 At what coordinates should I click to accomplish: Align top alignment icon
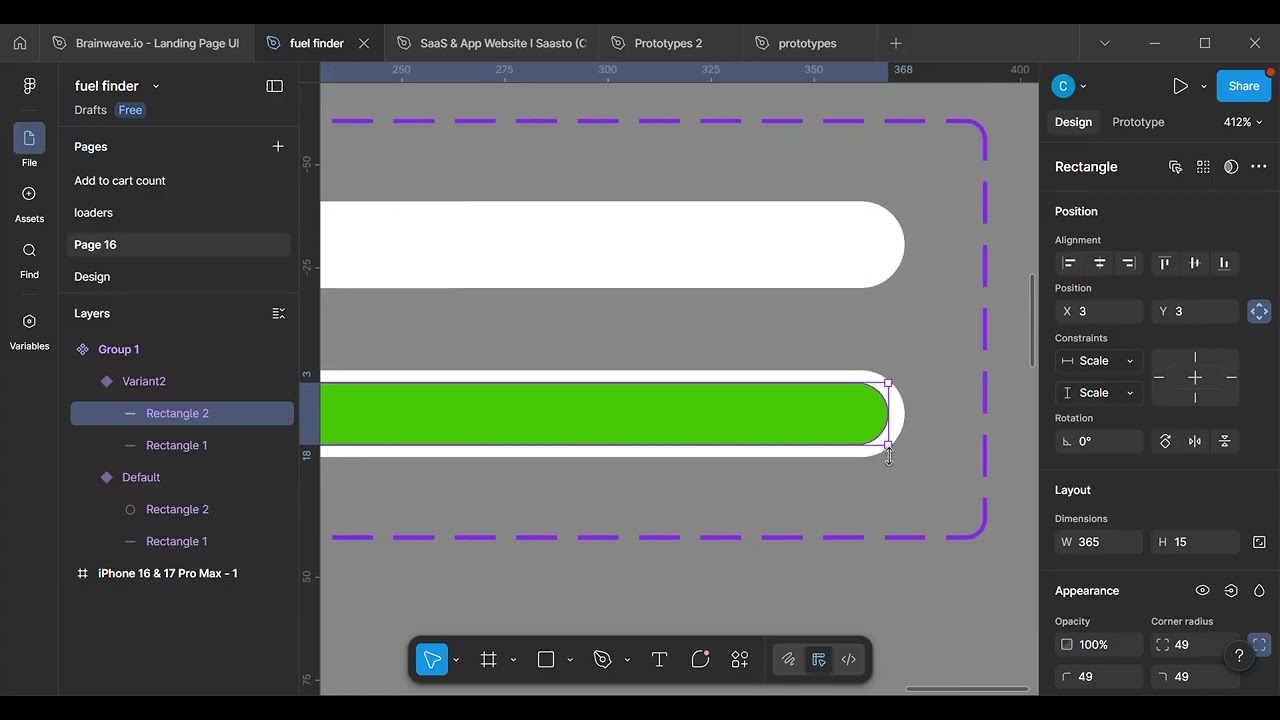point(1164,263)
